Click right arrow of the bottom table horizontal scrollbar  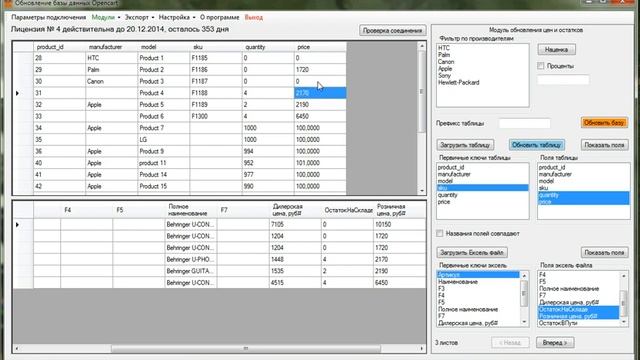click(422, 349)
